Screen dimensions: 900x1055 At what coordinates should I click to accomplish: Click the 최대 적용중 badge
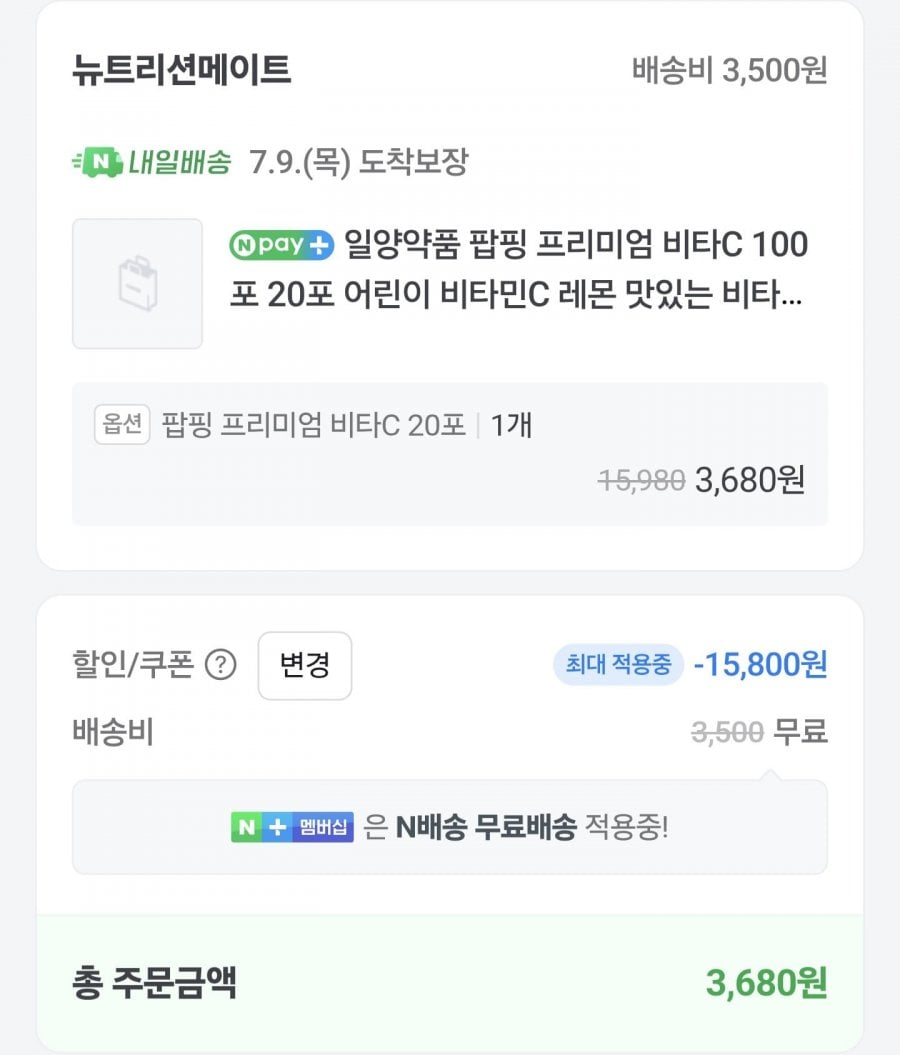(618, 665)
